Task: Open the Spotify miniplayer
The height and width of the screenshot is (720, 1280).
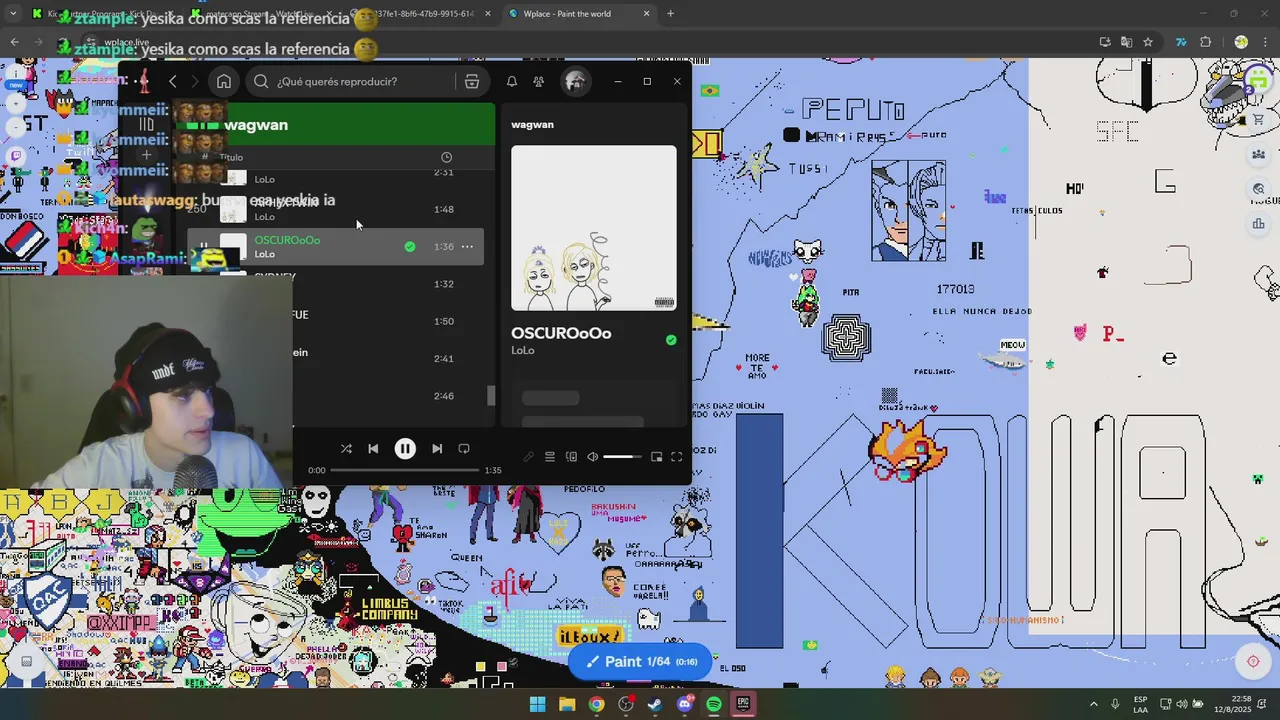Action: 656,457
